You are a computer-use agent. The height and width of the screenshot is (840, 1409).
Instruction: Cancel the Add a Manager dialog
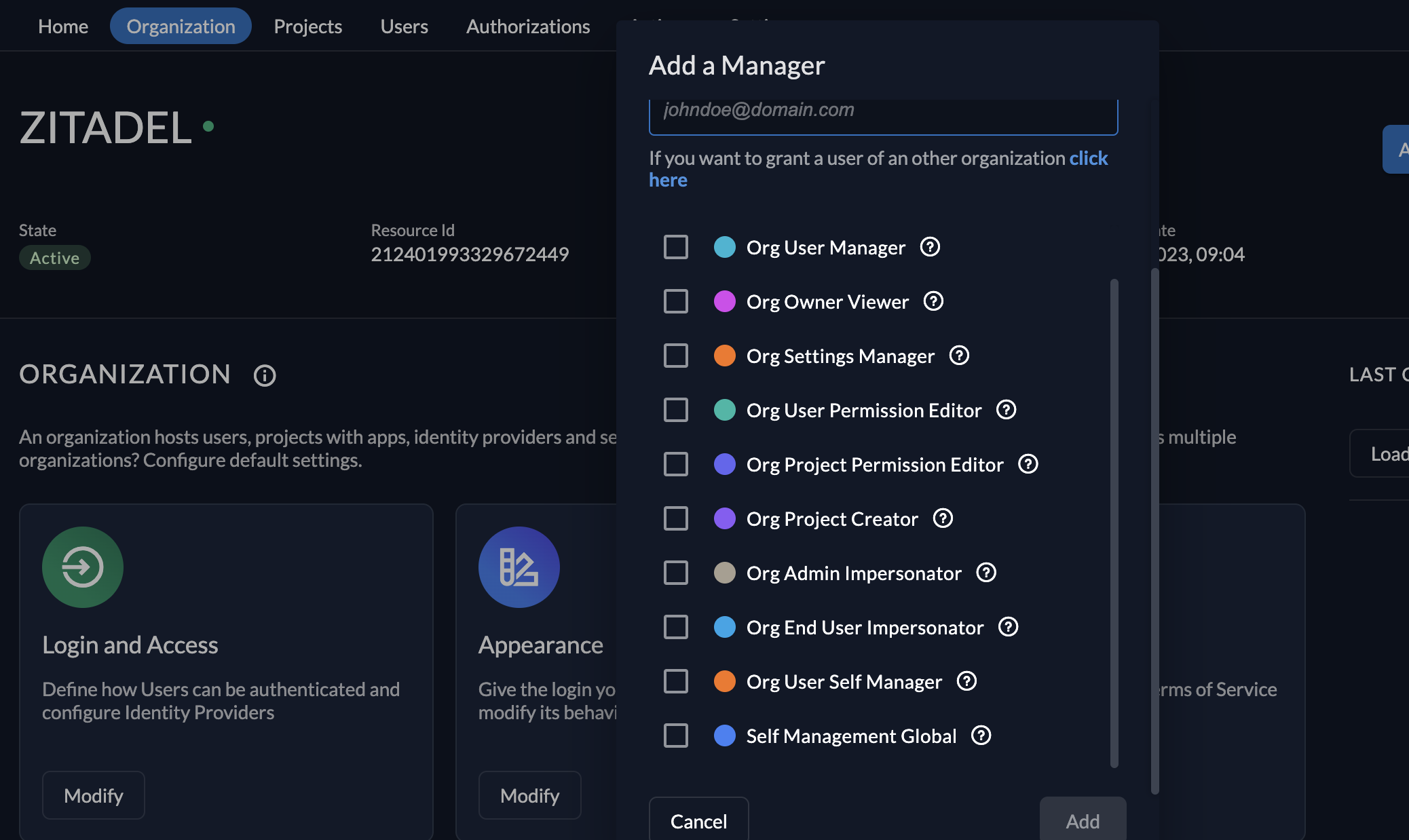pos(698,820)
